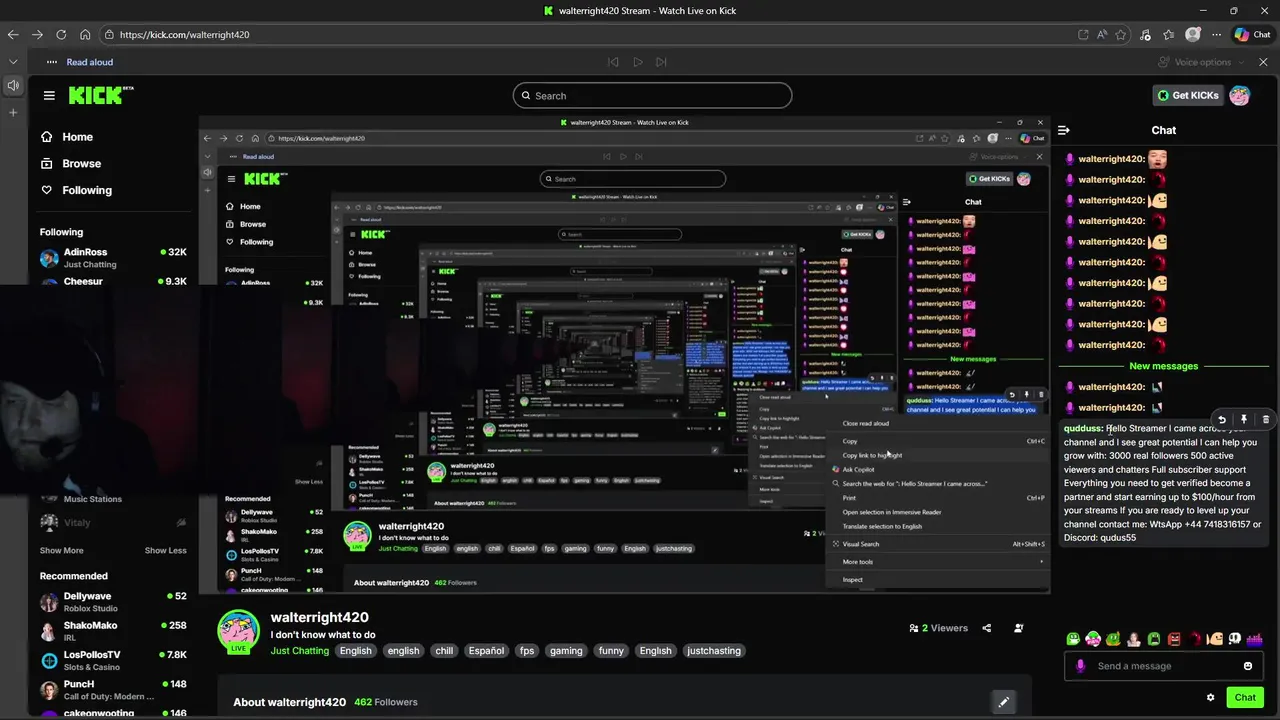Open Browse in Kick's left sidebar

(71, 163)
